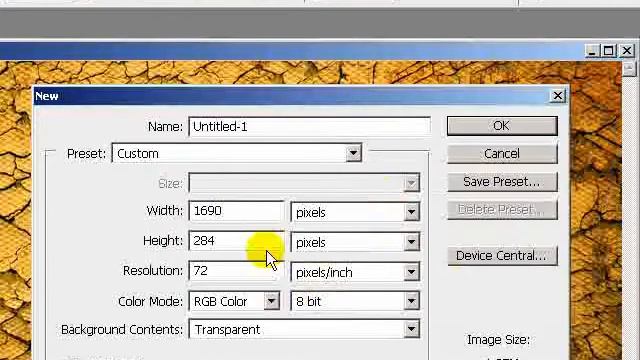This screenshot has height=360, width=640.
Task: Click the document scrollbar up arrow
Action: point(629,68)
